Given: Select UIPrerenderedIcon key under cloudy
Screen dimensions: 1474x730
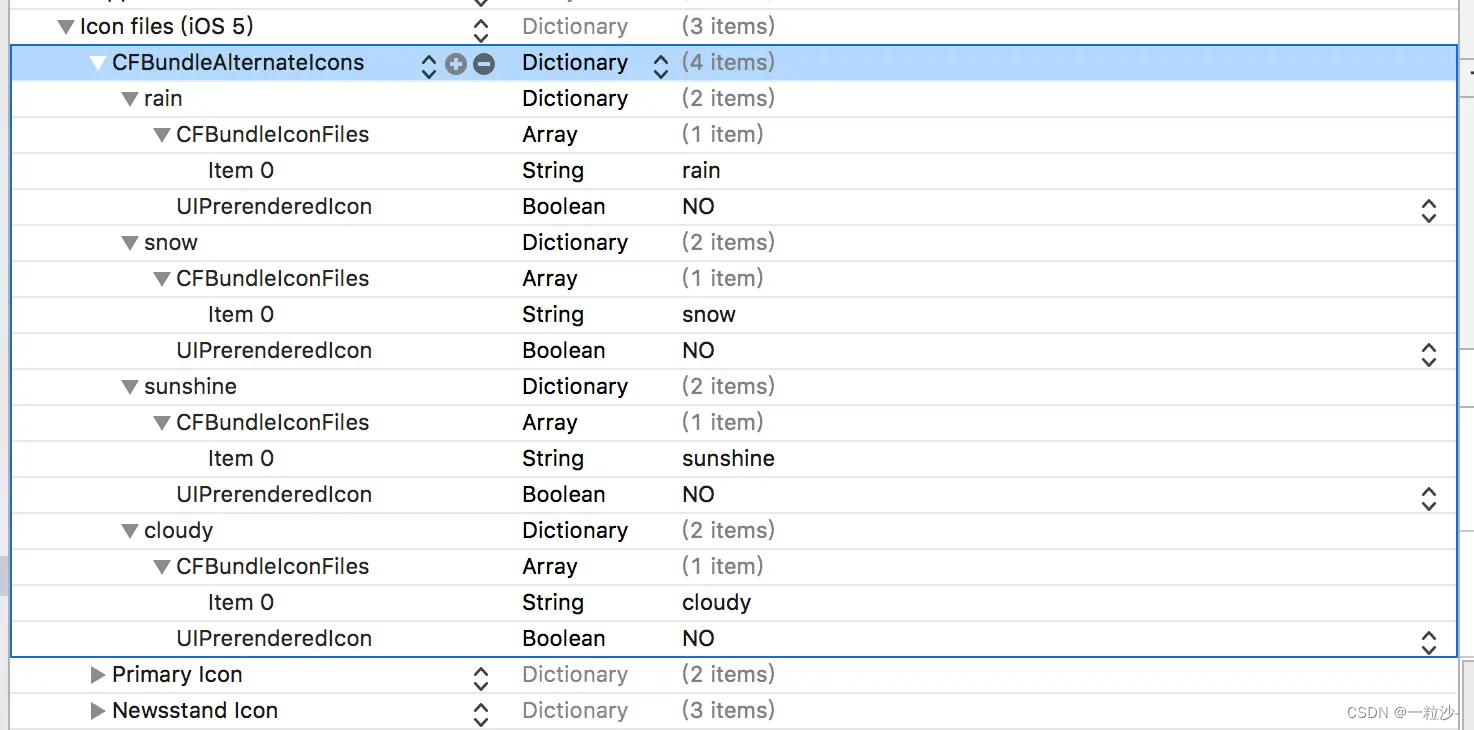Looking at the screenshot, I should pyautogui.click(x=274, y=639).
